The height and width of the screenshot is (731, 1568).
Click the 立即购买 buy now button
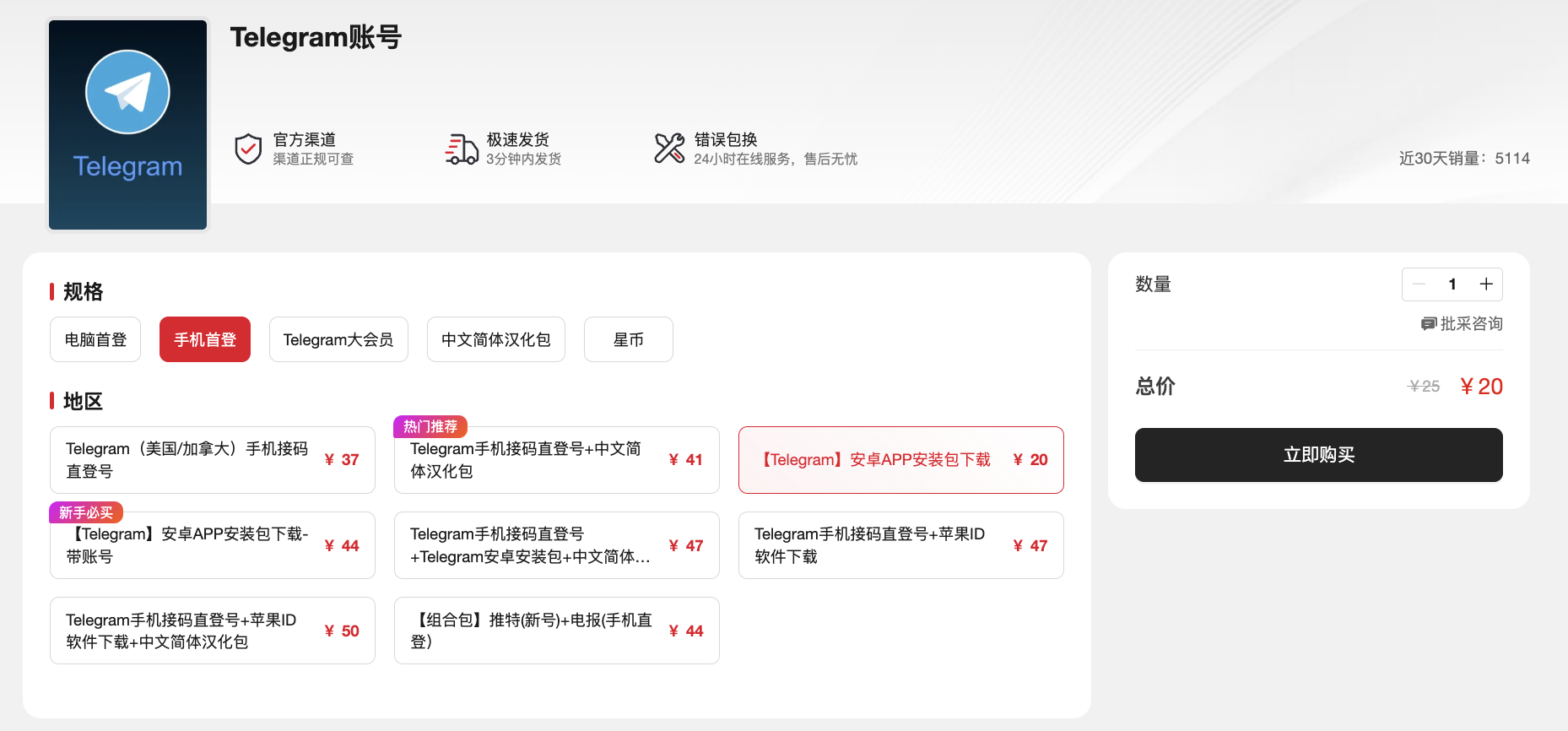1318,455
